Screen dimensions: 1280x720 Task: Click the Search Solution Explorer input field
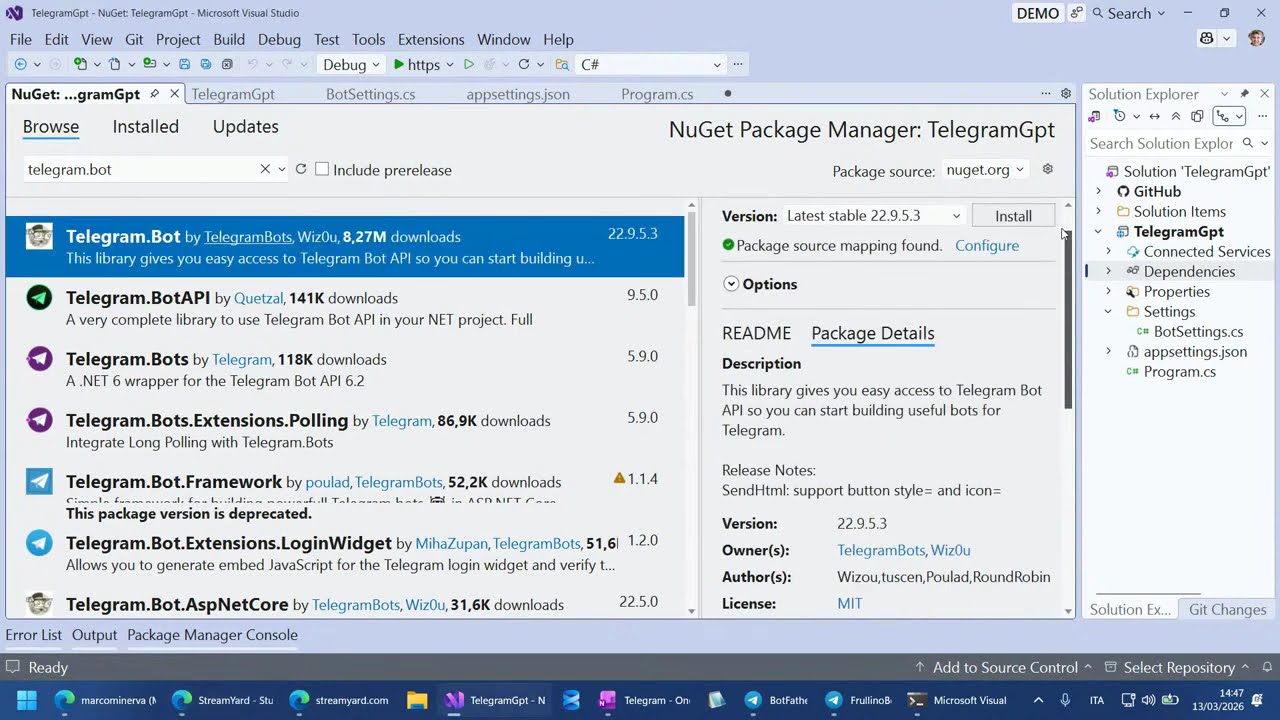pyautogui.click(x=1162, y=143)
